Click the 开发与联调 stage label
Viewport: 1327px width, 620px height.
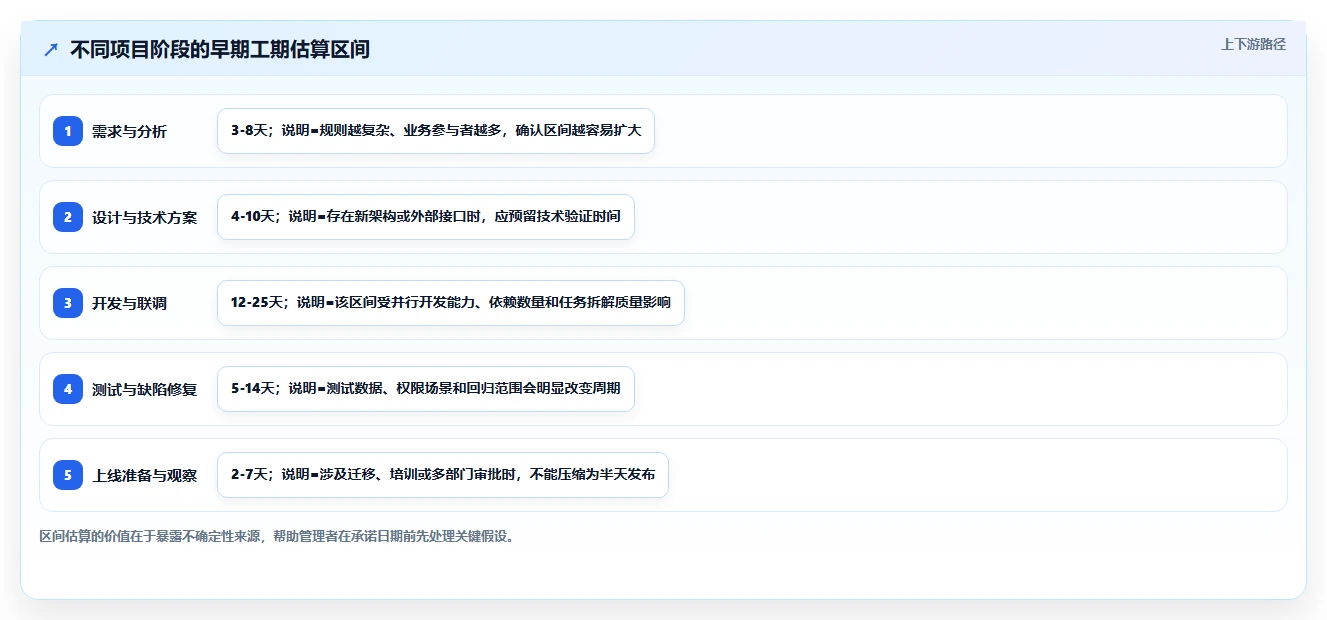pos(129,304)
